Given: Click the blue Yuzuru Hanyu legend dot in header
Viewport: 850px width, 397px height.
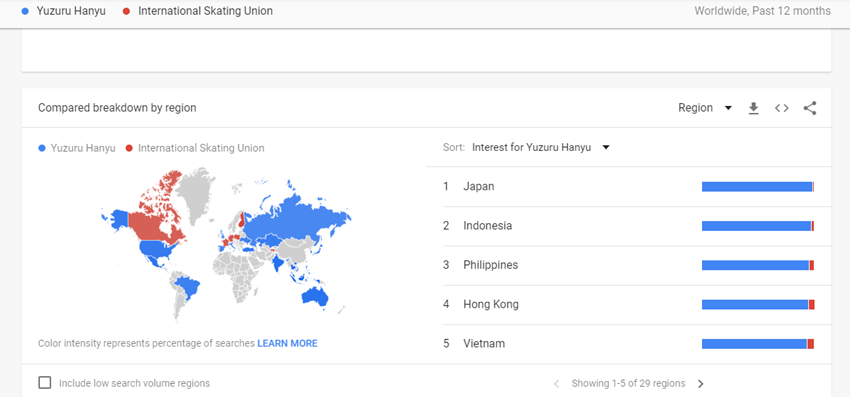Looking at the screenshot, I should [25, 11].
